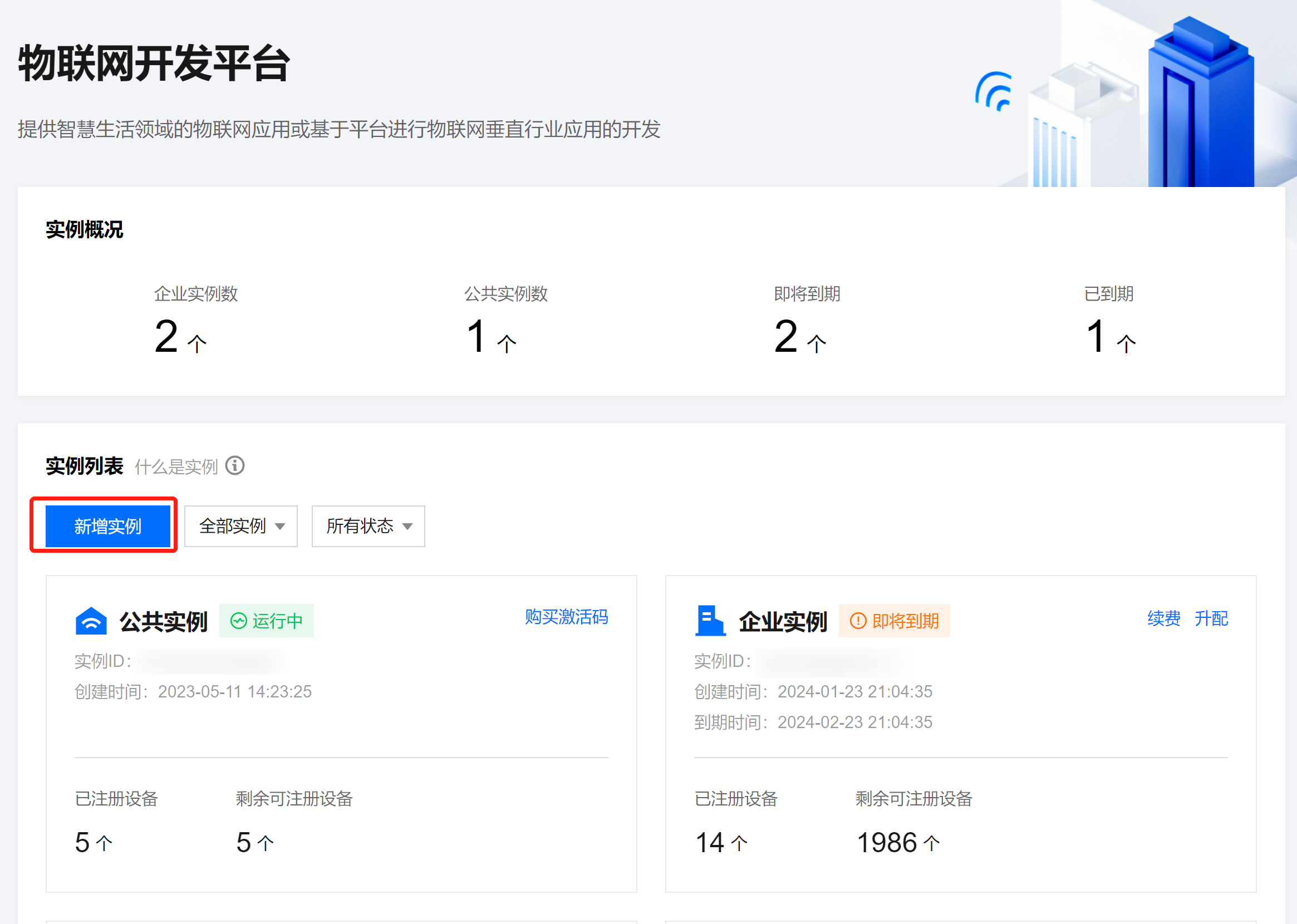Click the 续费 renewal link
The image size is (1297, 924).
1163,618
